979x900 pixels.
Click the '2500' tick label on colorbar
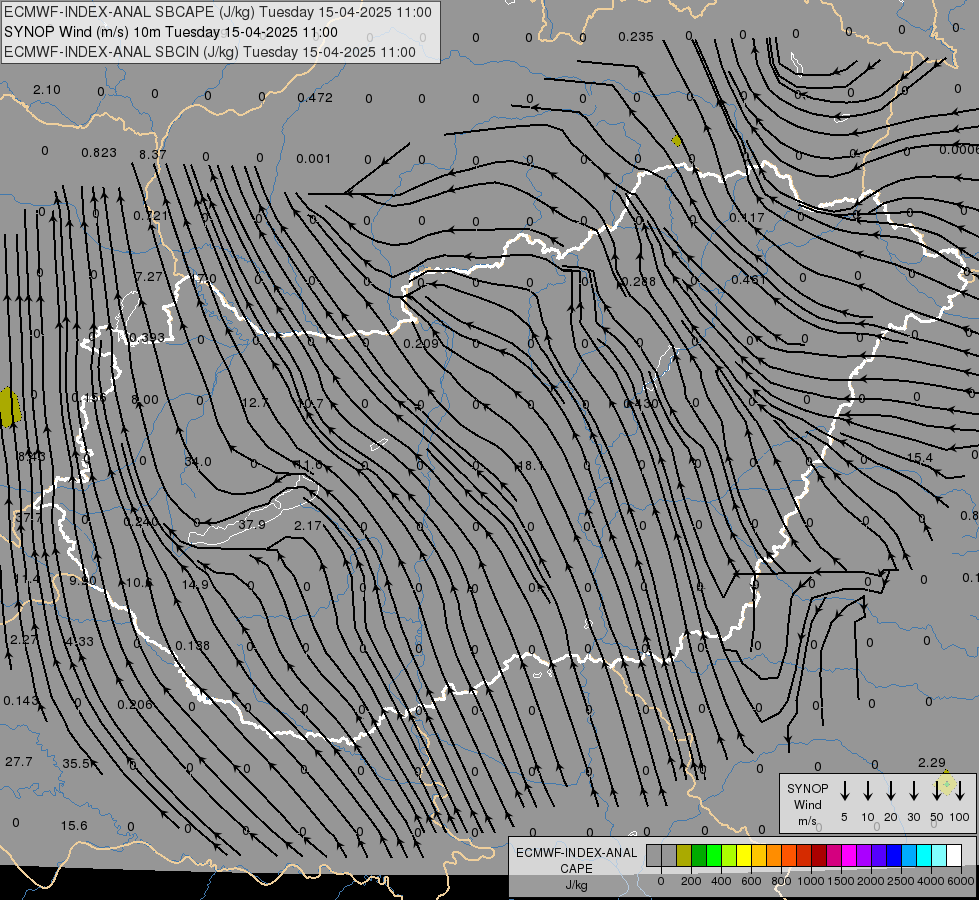pos(900,881)
